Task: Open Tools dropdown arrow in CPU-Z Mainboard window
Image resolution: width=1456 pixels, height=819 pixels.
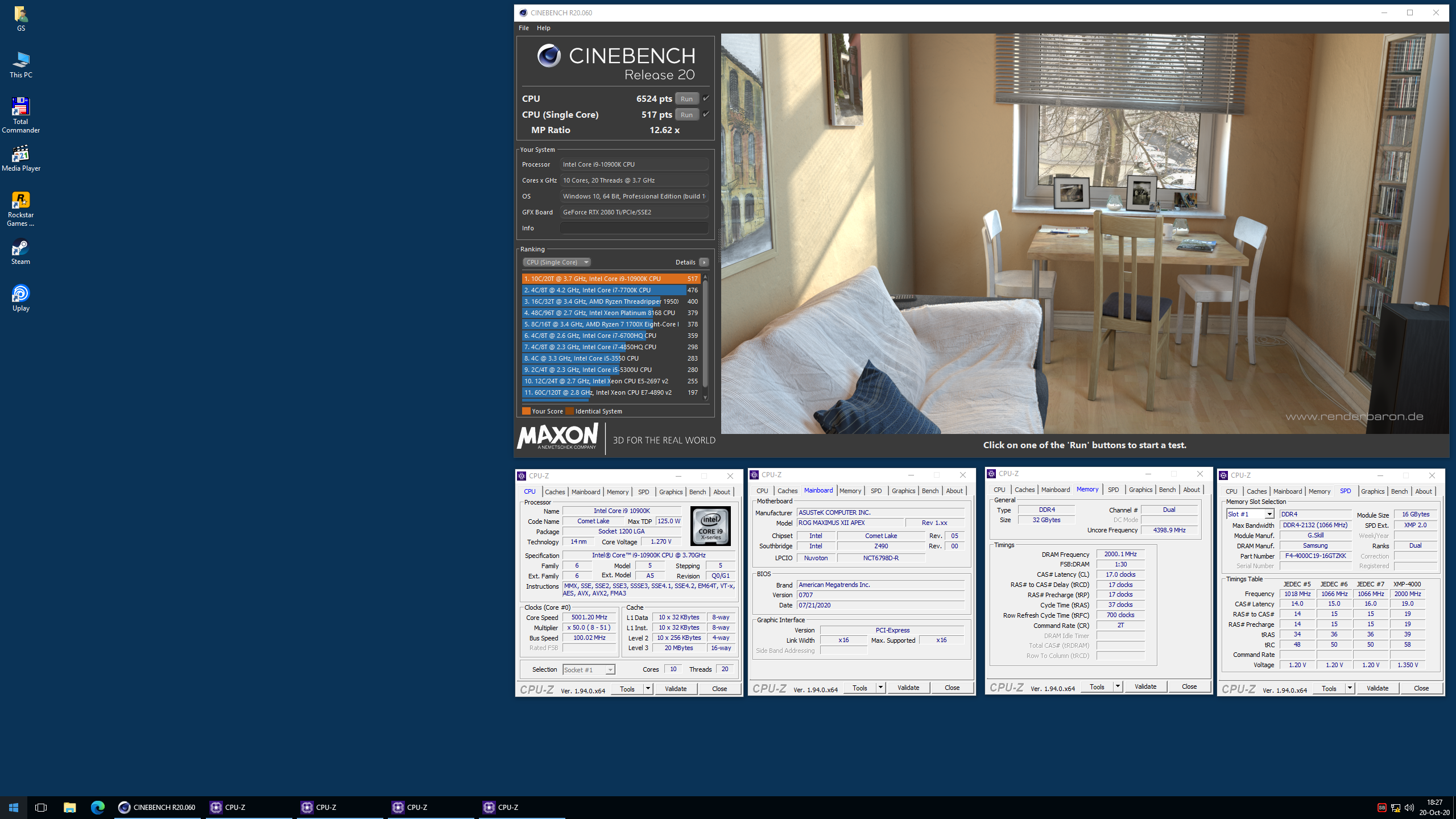Action: pos(880,688)
